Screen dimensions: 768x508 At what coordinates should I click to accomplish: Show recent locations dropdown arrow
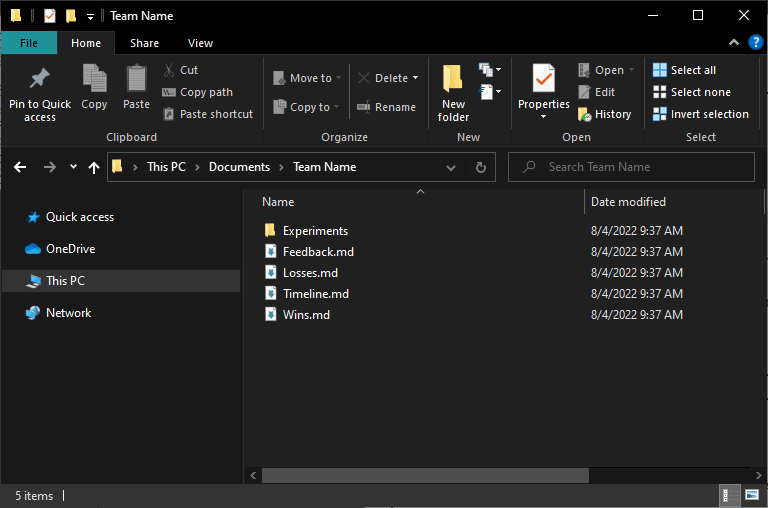(x=73, y=167)
